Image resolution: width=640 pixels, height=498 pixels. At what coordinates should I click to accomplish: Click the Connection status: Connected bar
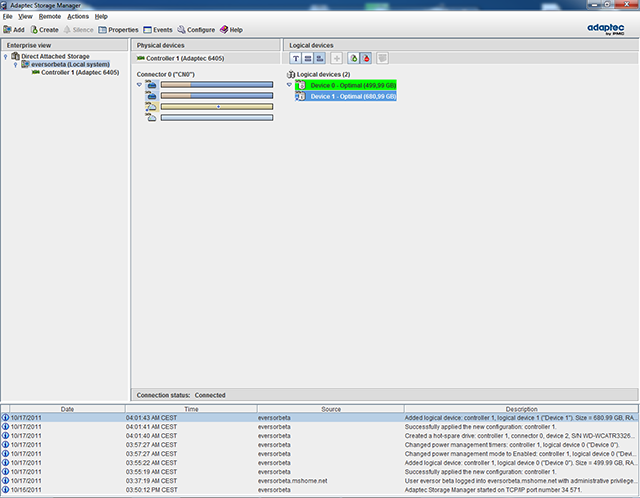point(384,395)
